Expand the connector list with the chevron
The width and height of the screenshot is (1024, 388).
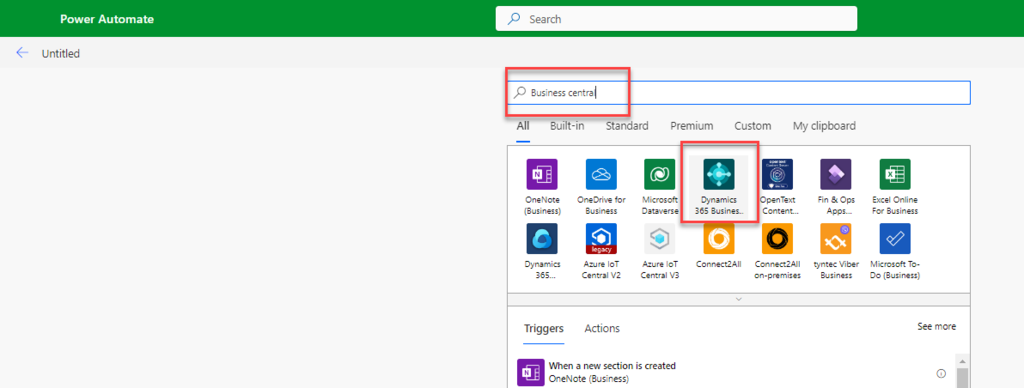tap(739, 299)
